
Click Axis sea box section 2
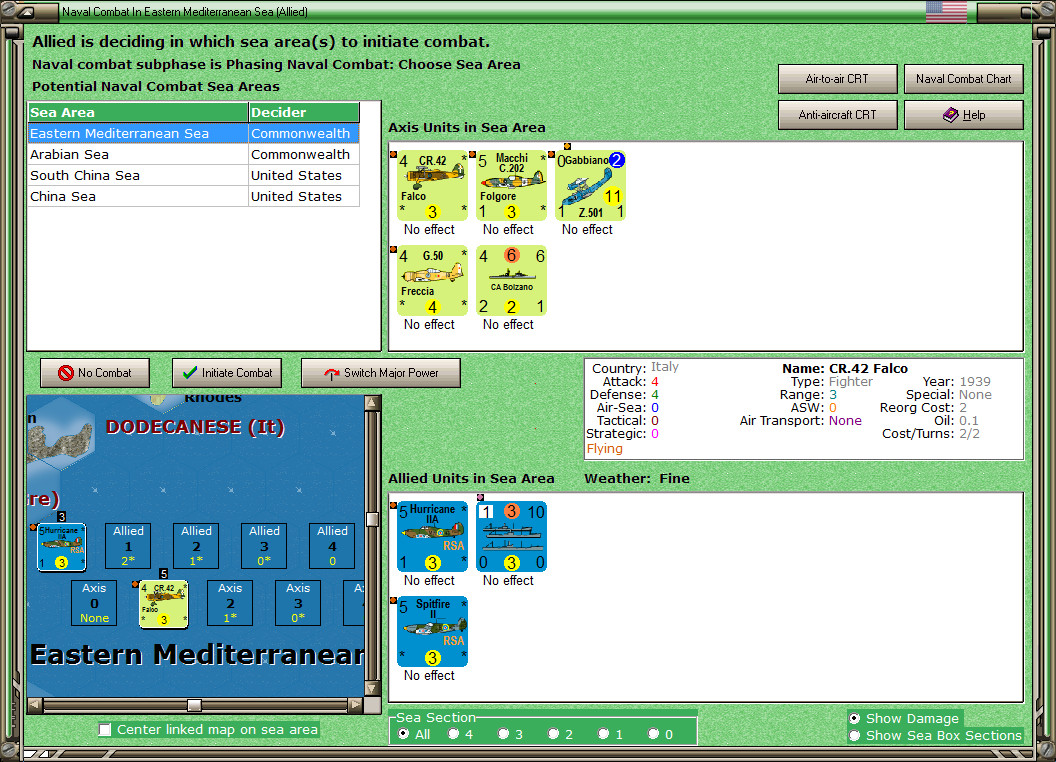(230, 603)
